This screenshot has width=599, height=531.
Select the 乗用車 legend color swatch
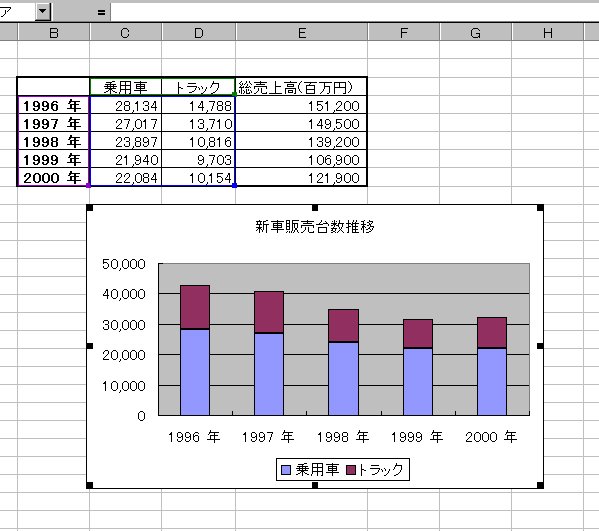(x=286, y=470)
